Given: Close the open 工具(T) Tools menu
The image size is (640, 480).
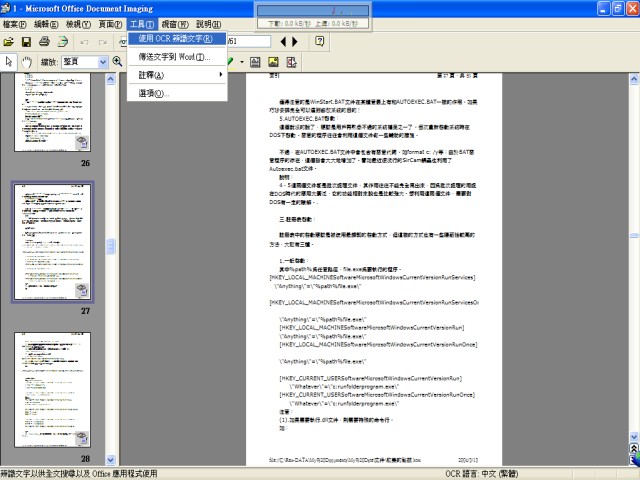Looking at the screenshot, I should (x=141, y=24).
